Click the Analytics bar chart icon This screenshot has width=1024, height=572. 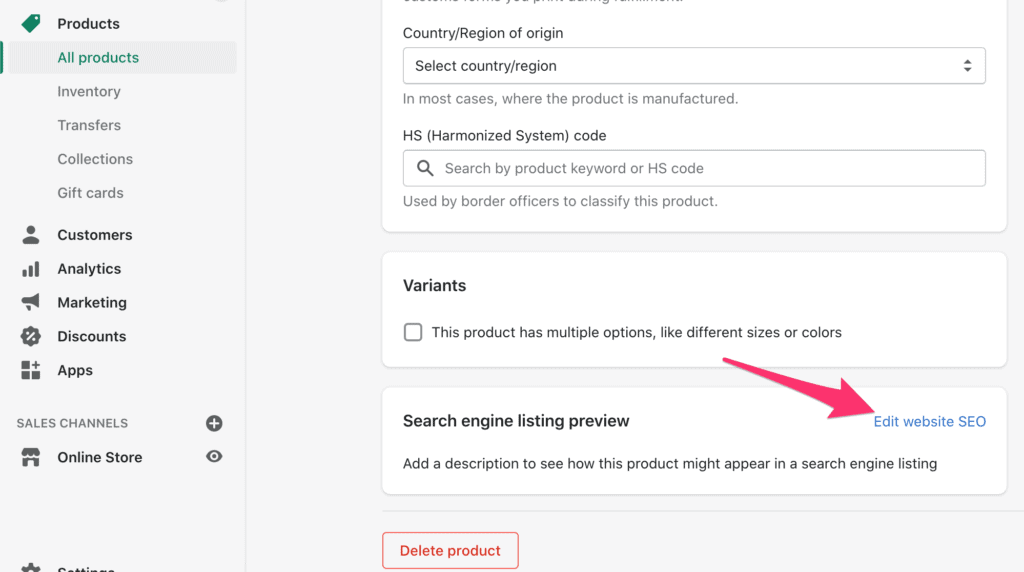(31, 269)
